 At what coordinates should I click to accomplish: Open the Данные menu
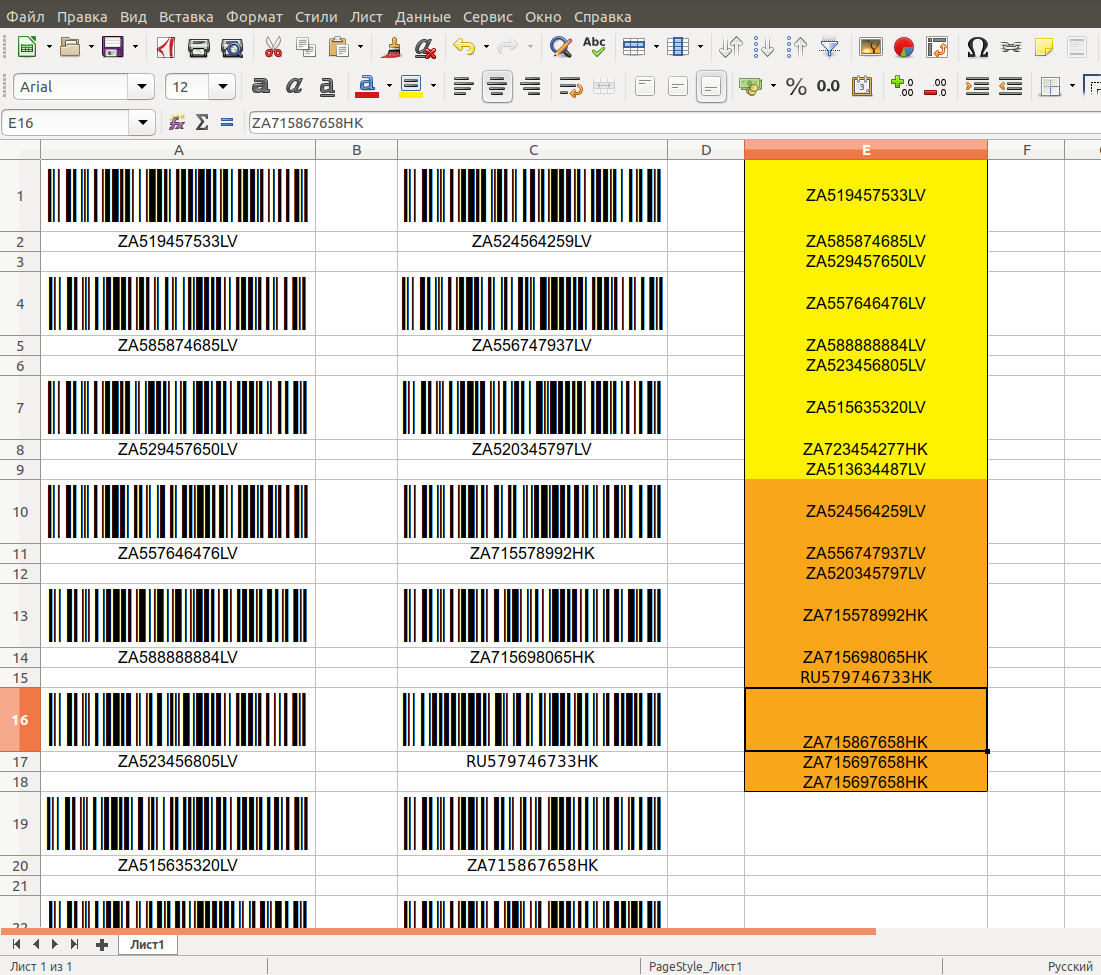423,16
